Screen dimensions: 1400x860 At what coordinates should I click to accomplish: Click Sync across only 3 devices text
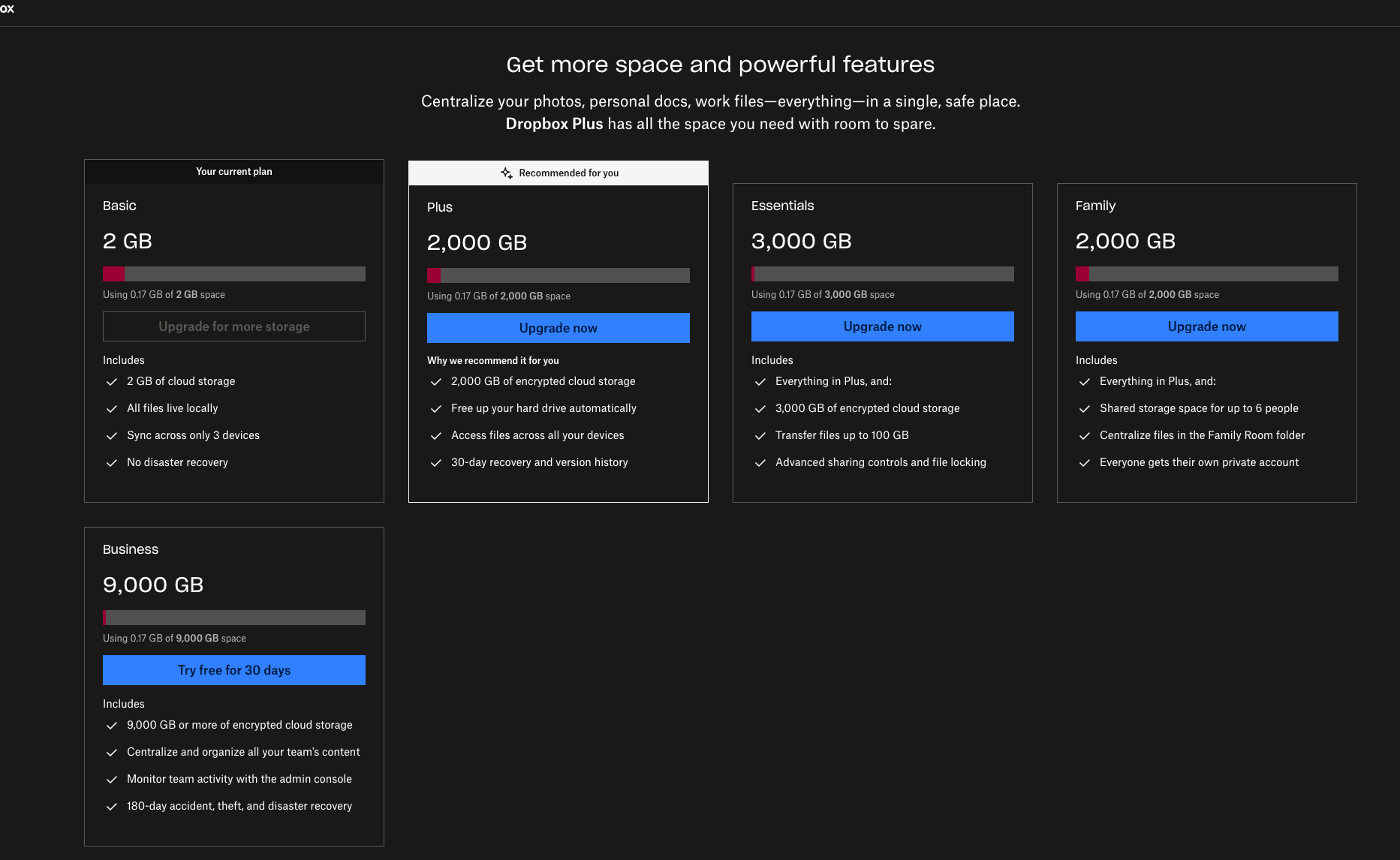[193, 435]
